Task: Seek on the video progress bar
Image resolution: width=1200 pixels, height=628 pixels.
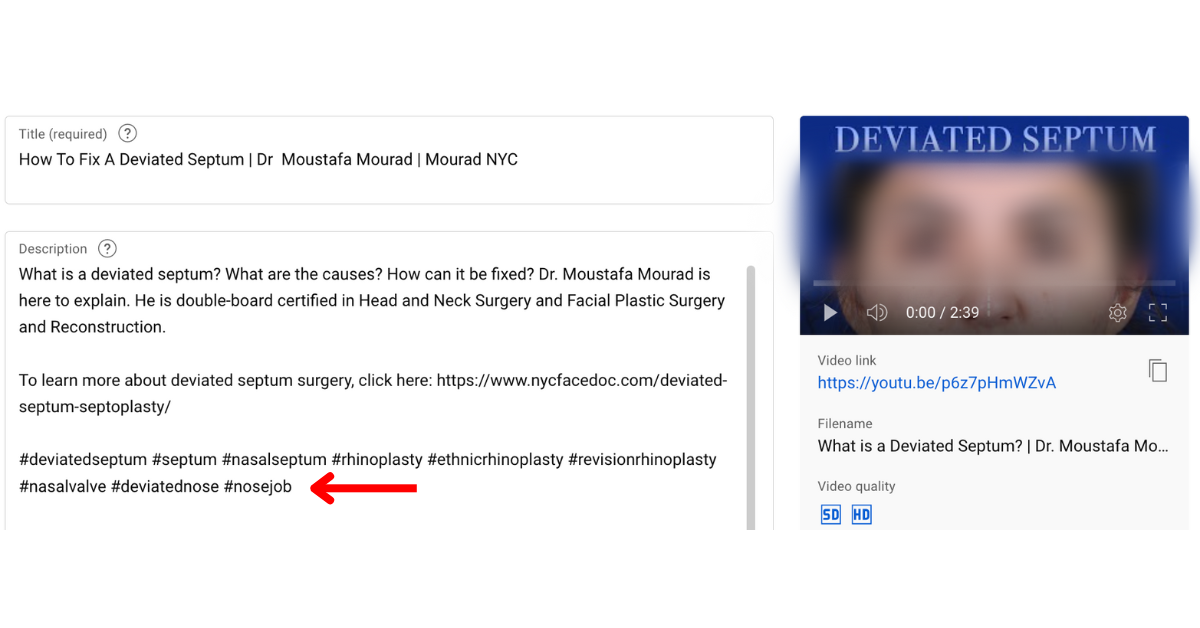Action: tap(994, 283)
